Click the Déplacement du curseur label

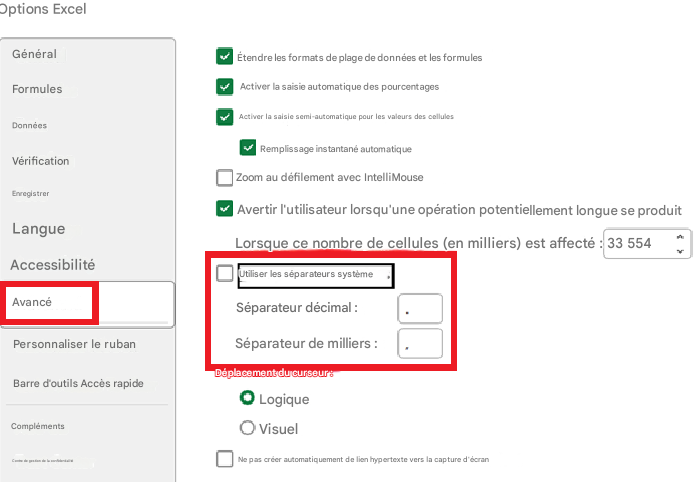click(274, 373)
